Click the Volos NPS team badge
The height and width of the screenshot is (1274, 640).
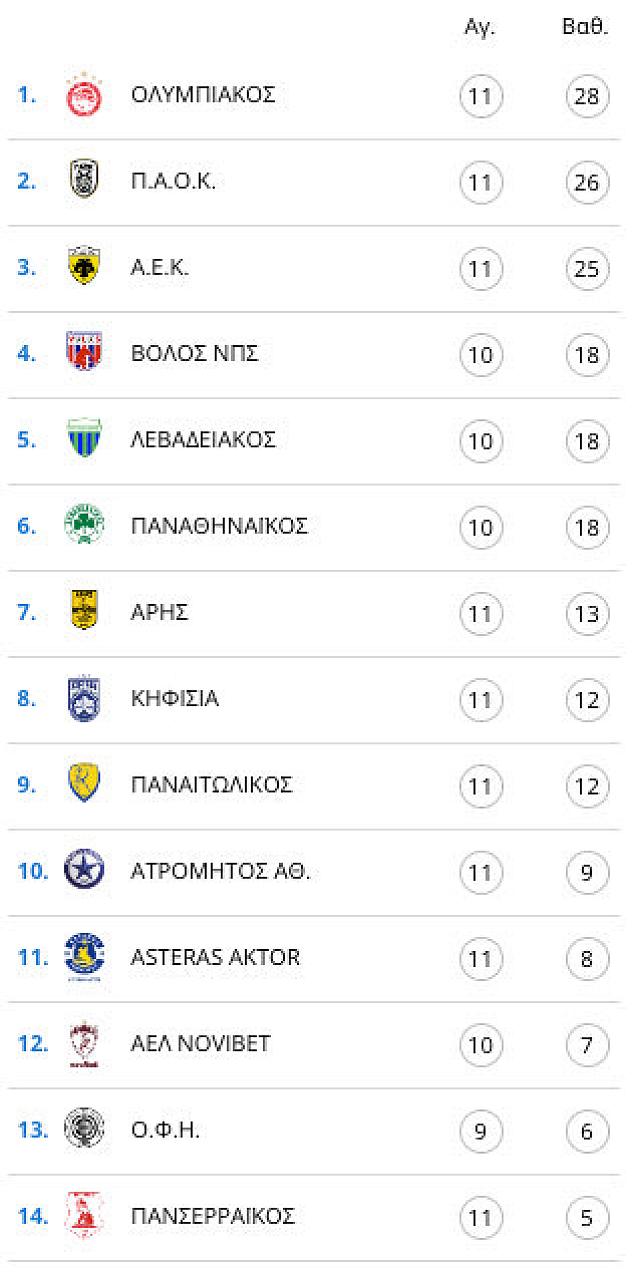[84, 353]
